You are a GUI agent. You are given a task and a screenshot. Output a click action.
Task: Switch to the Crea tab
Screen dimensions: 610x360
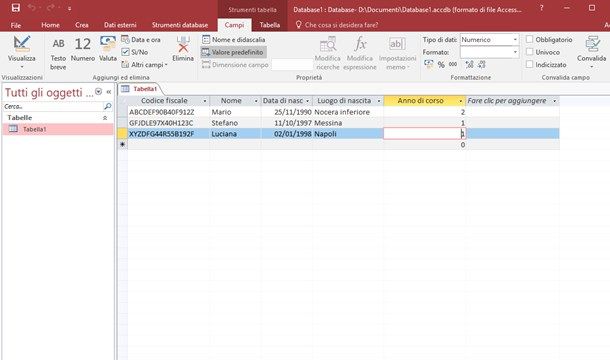(x=82, y=25)
